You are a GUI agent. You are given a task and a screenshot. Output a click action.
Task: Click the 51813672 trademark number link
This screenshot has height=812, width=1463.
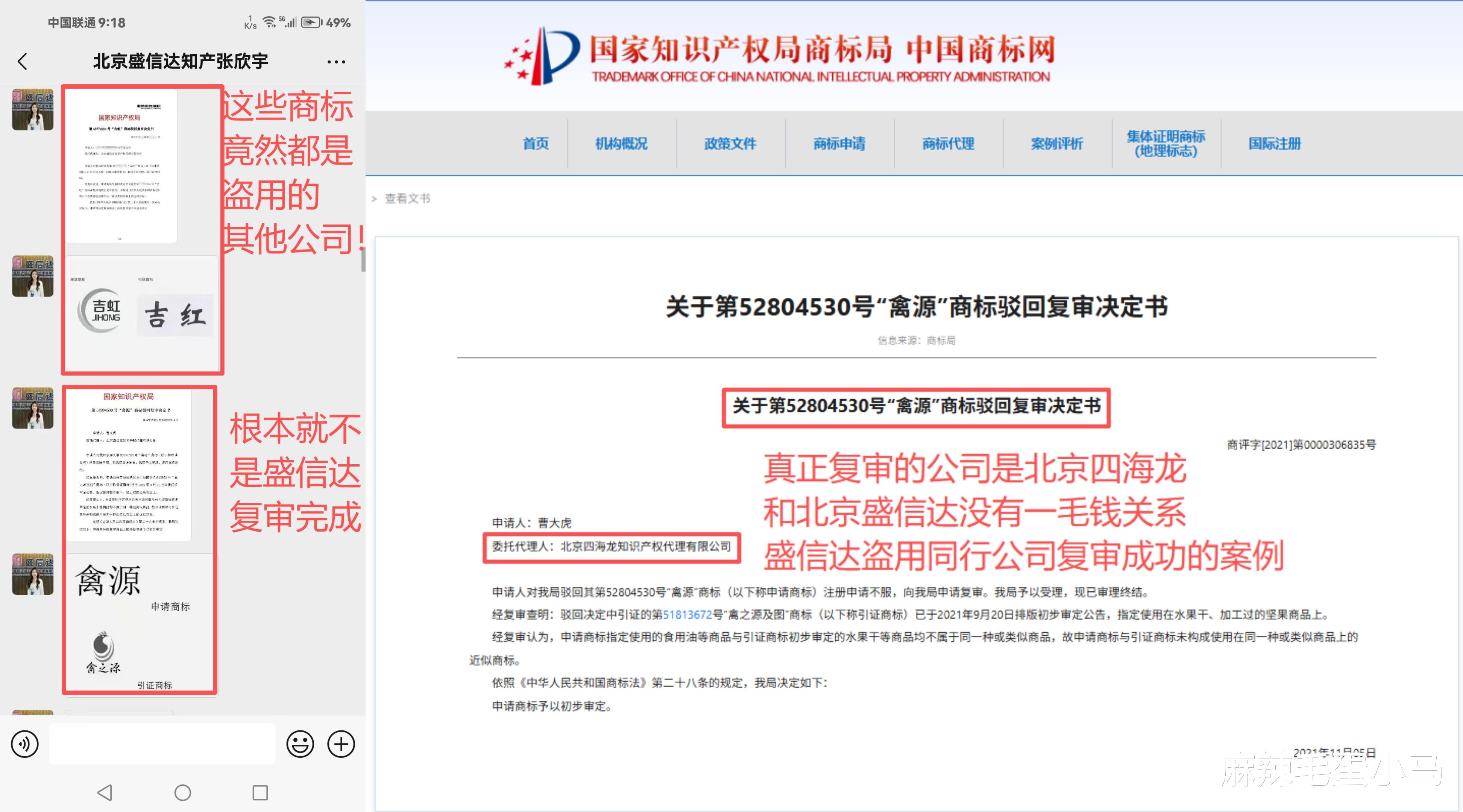coord(687,614)
